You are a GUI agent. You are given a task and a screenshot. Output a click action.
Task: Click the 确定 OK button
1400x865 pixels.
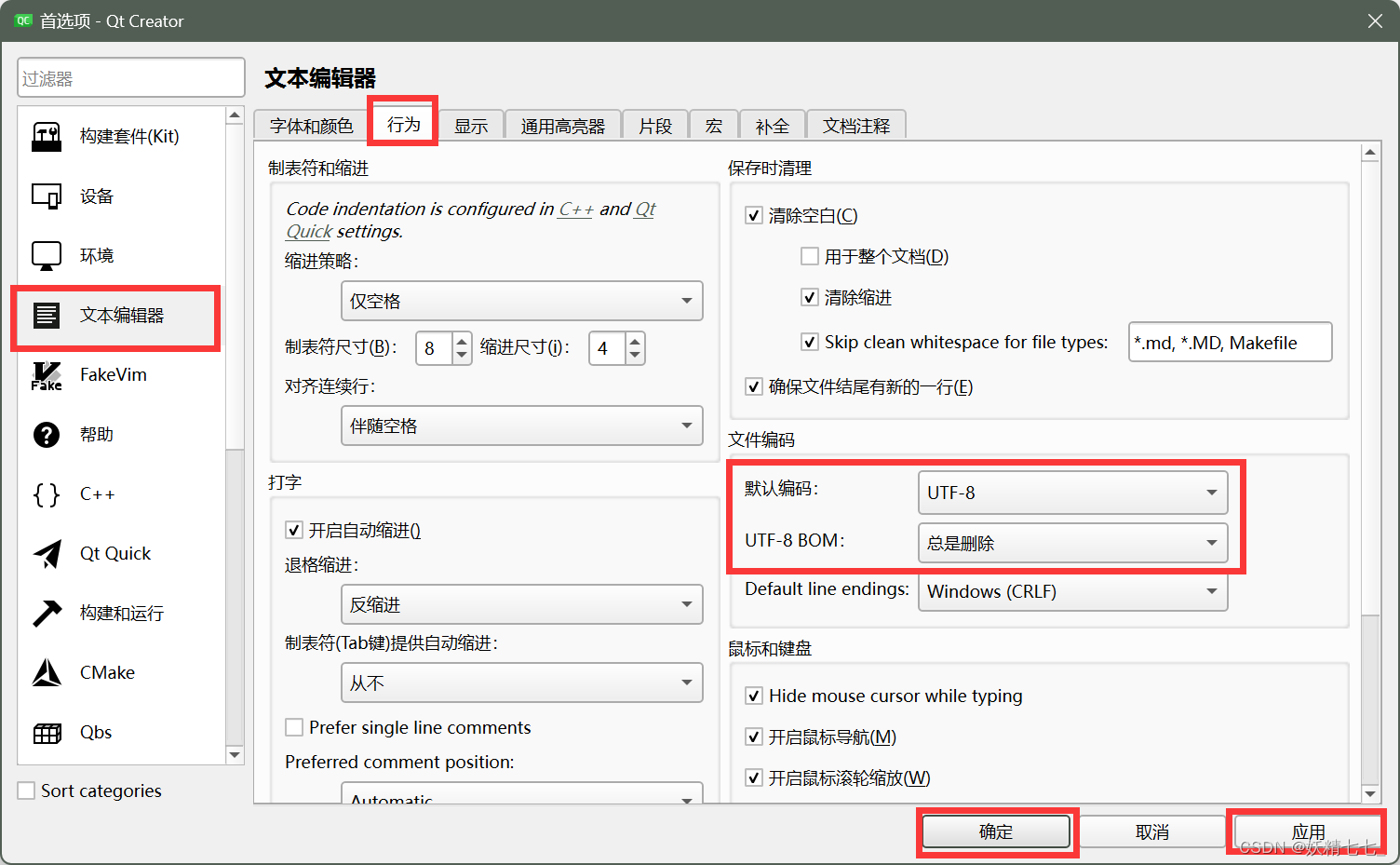pyautogui.click(x=996, y=831)
